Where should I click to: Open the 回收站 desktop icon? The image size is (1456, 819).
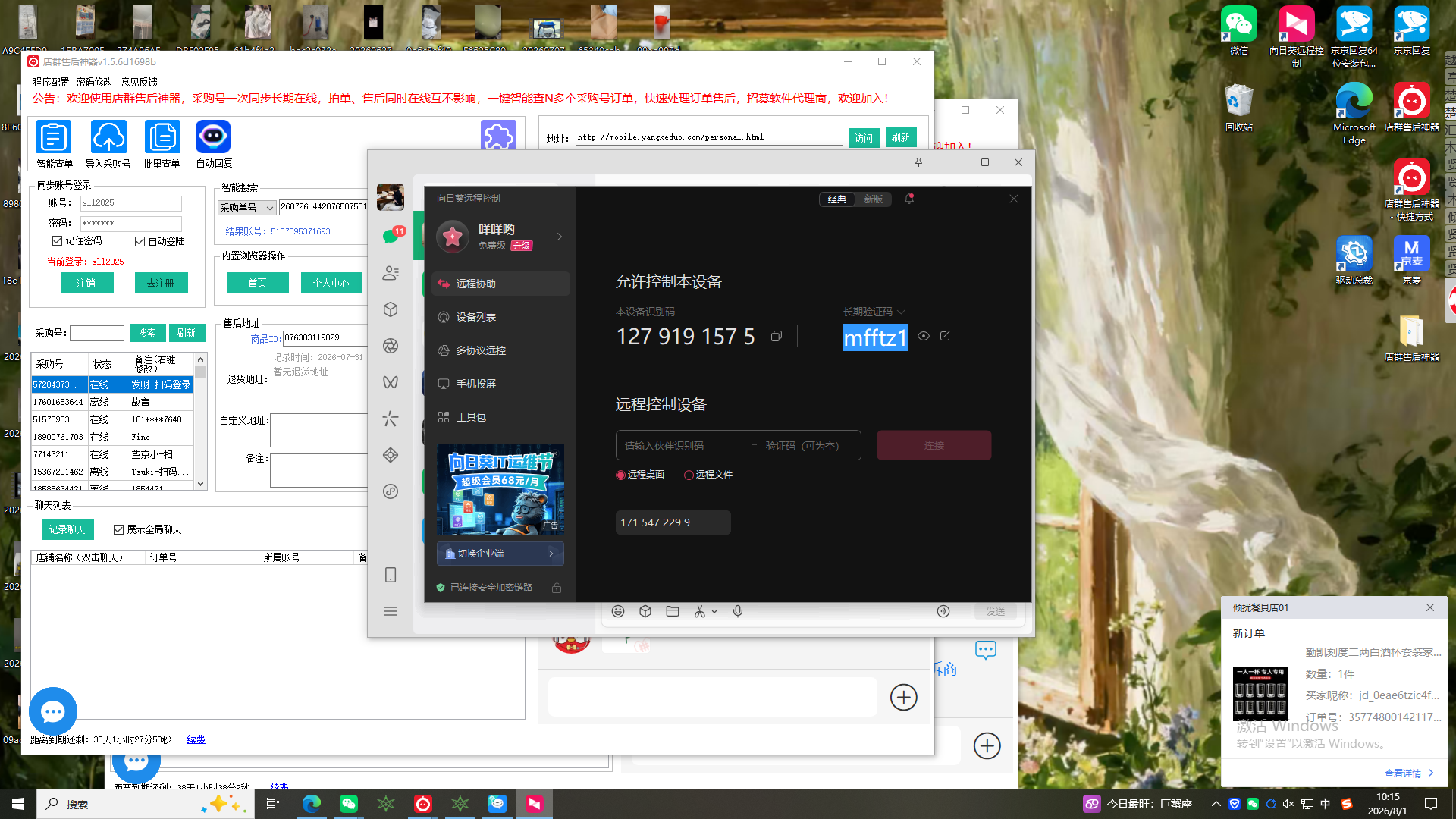coord(1239,108)
